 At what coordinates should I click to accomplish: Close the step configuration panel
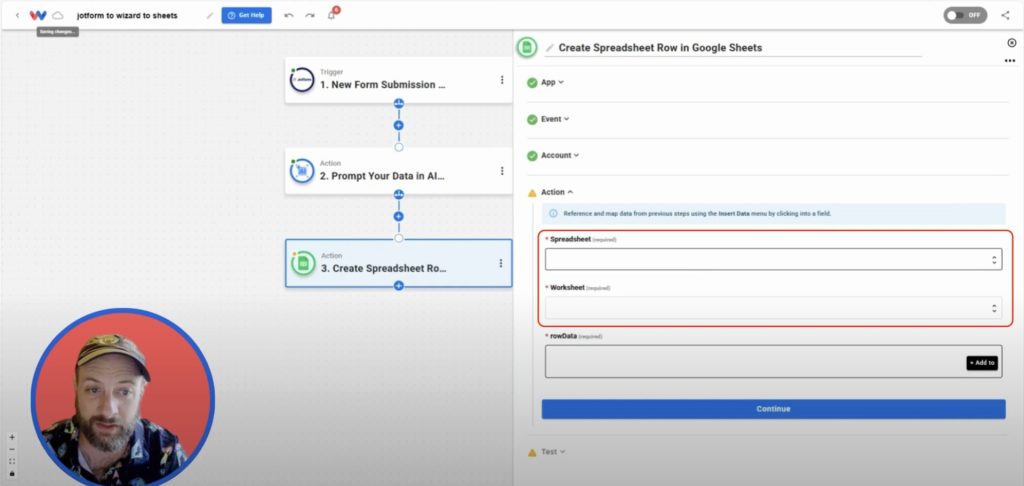coord(1012,42)
